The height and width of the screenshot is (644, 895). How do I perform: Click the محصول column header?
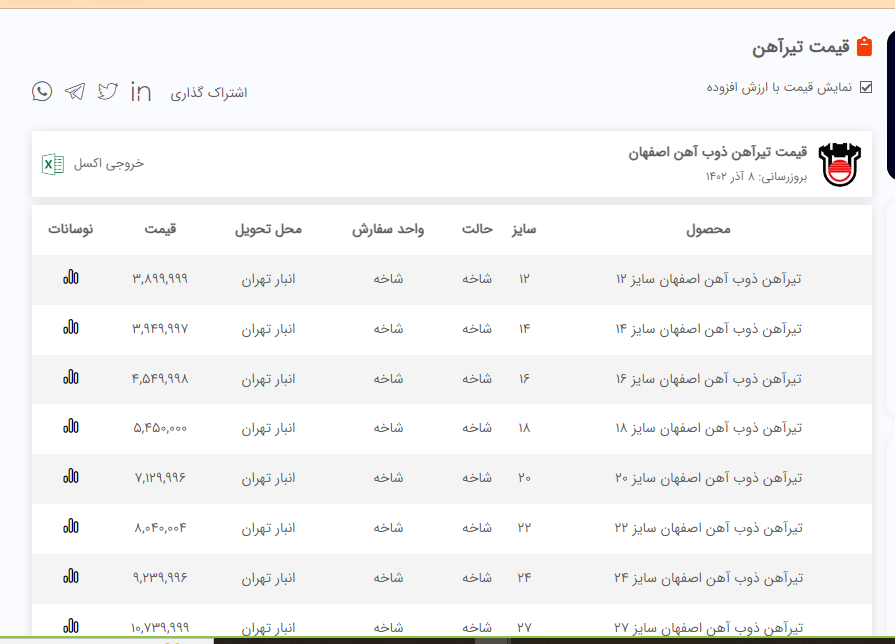[x=708, y=230]
